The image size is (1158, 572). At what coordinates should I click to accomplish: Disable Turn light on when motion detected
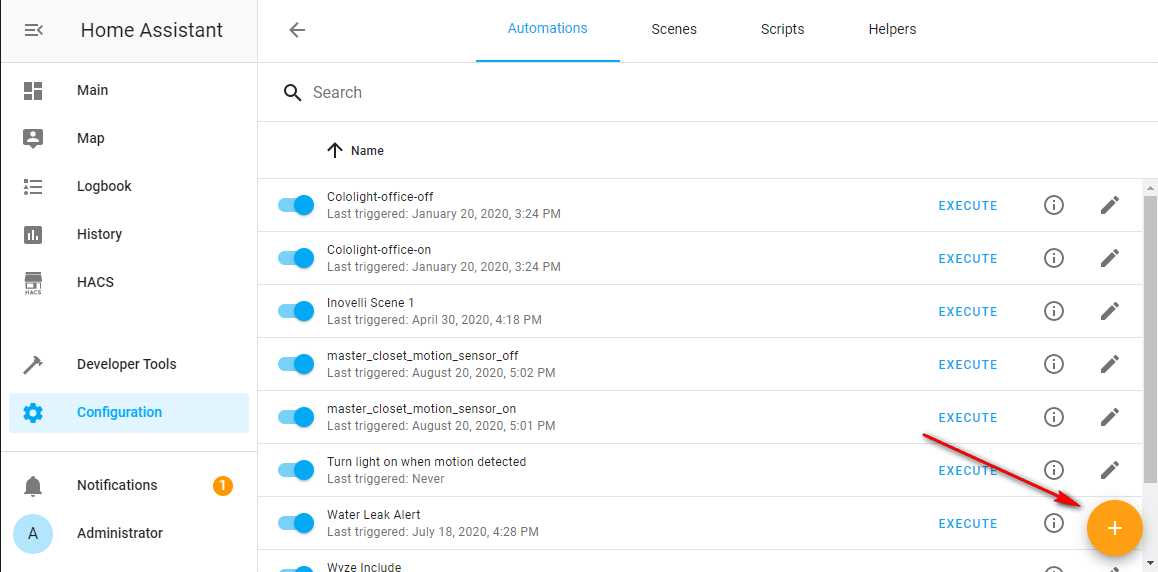296,470
